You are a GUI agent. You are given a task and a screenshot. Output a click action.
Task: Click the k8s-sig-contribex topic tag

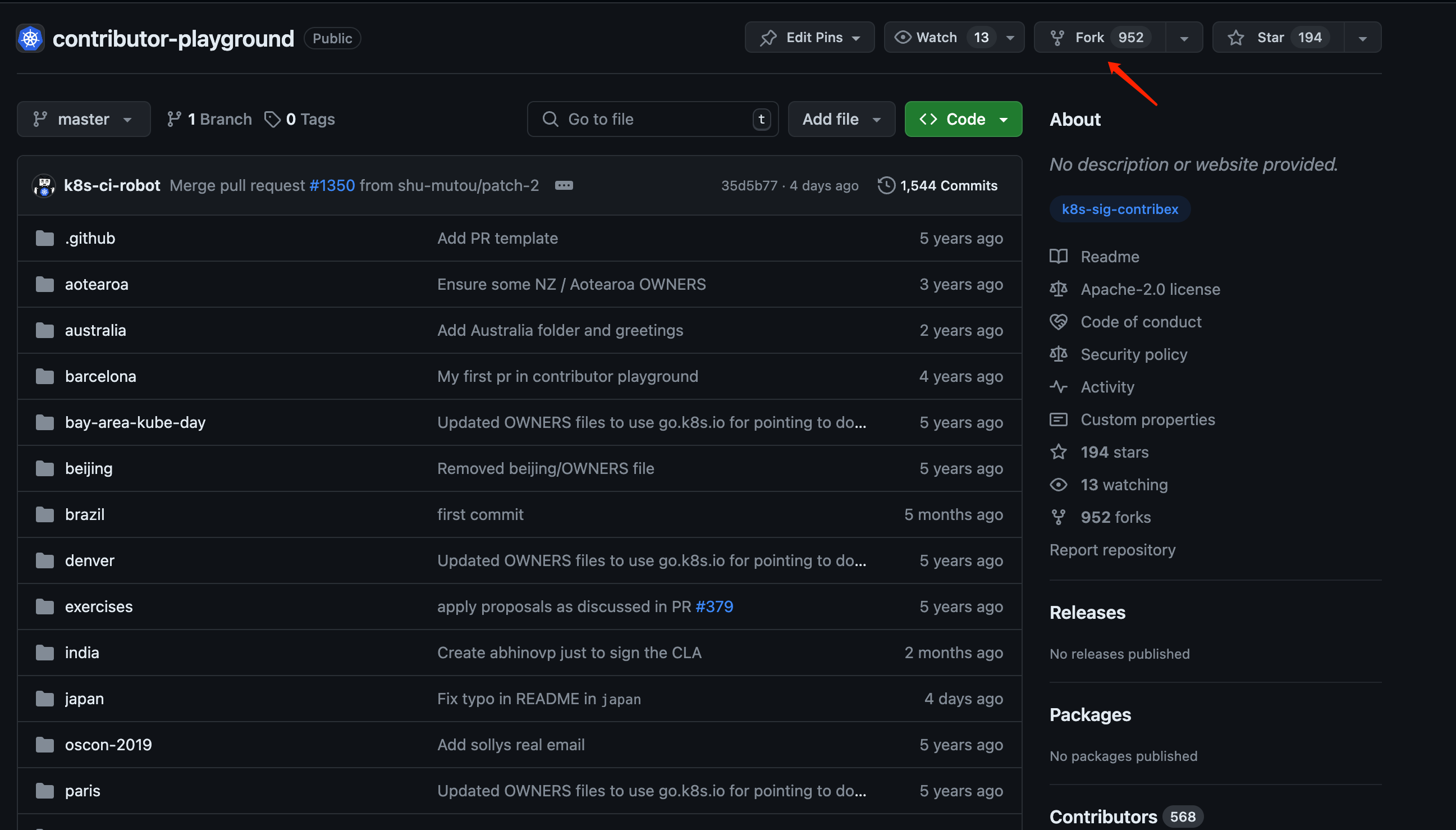pyautogui.click(x=1119, y=209)
